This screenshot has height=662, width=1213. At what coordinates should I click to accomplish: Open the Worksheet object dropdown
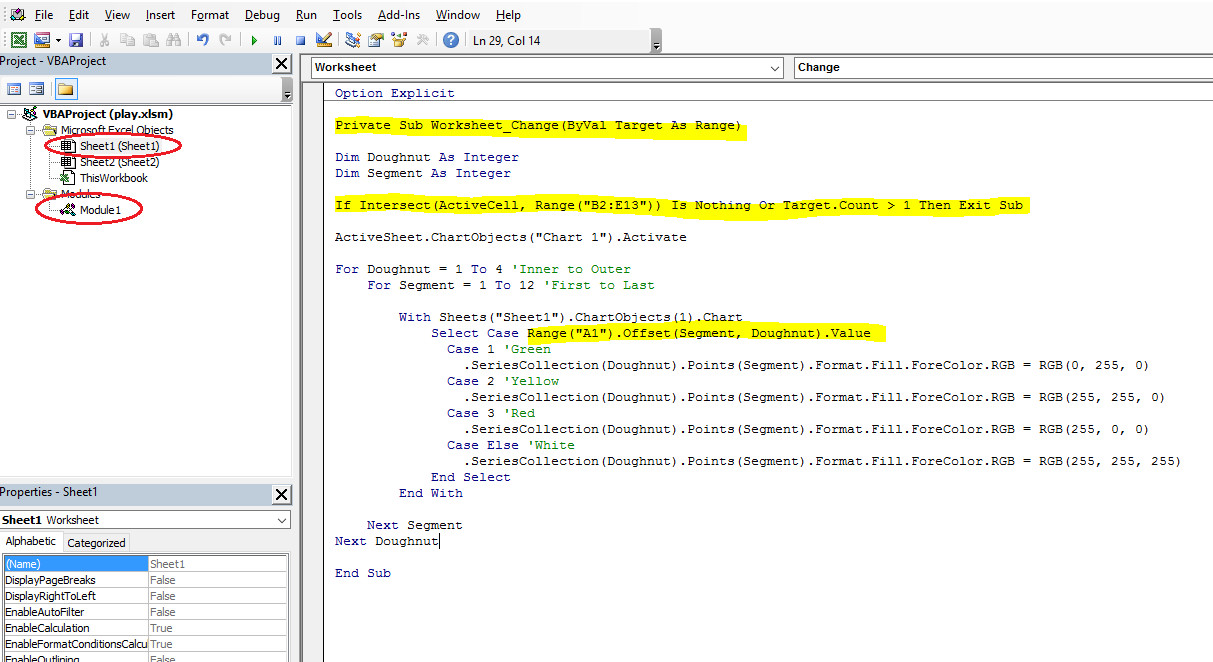(776, 68)
